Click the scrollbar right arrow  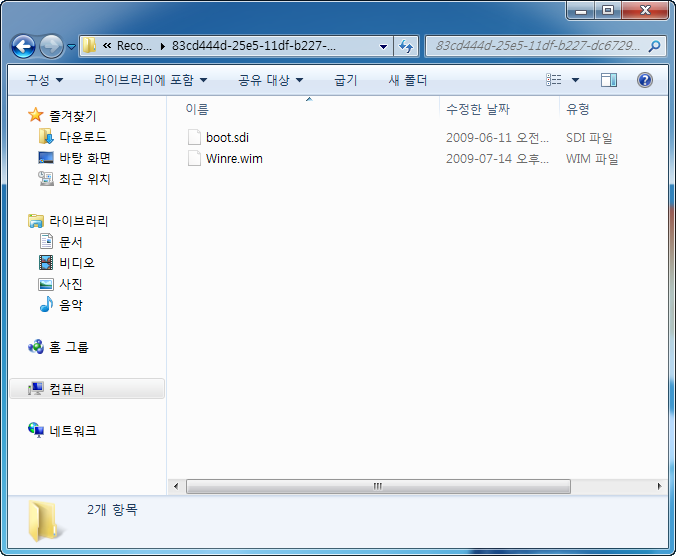659,487
